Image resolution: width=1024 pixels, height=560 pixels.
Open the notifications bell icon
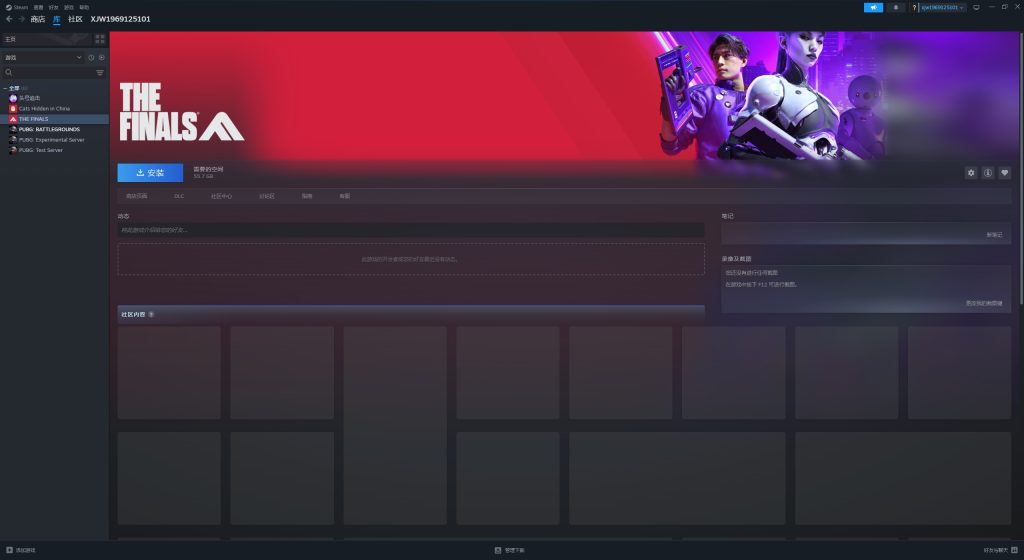click(896, 7)
